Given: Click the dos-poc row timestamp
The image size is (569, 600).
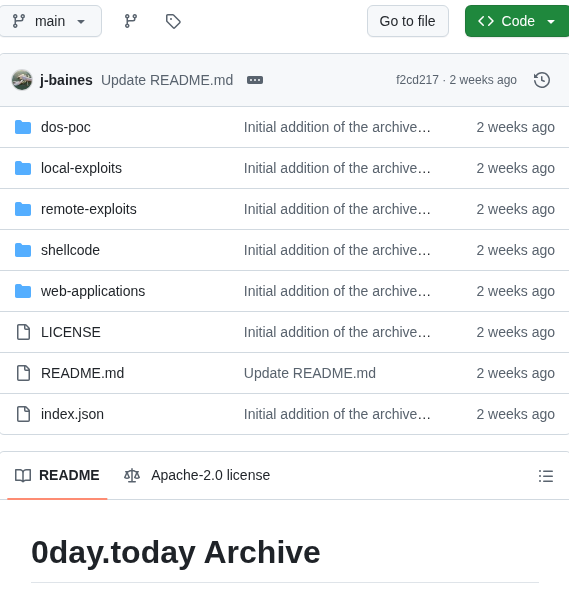Looking at the screenshot, I should click(x=515, y=127).
